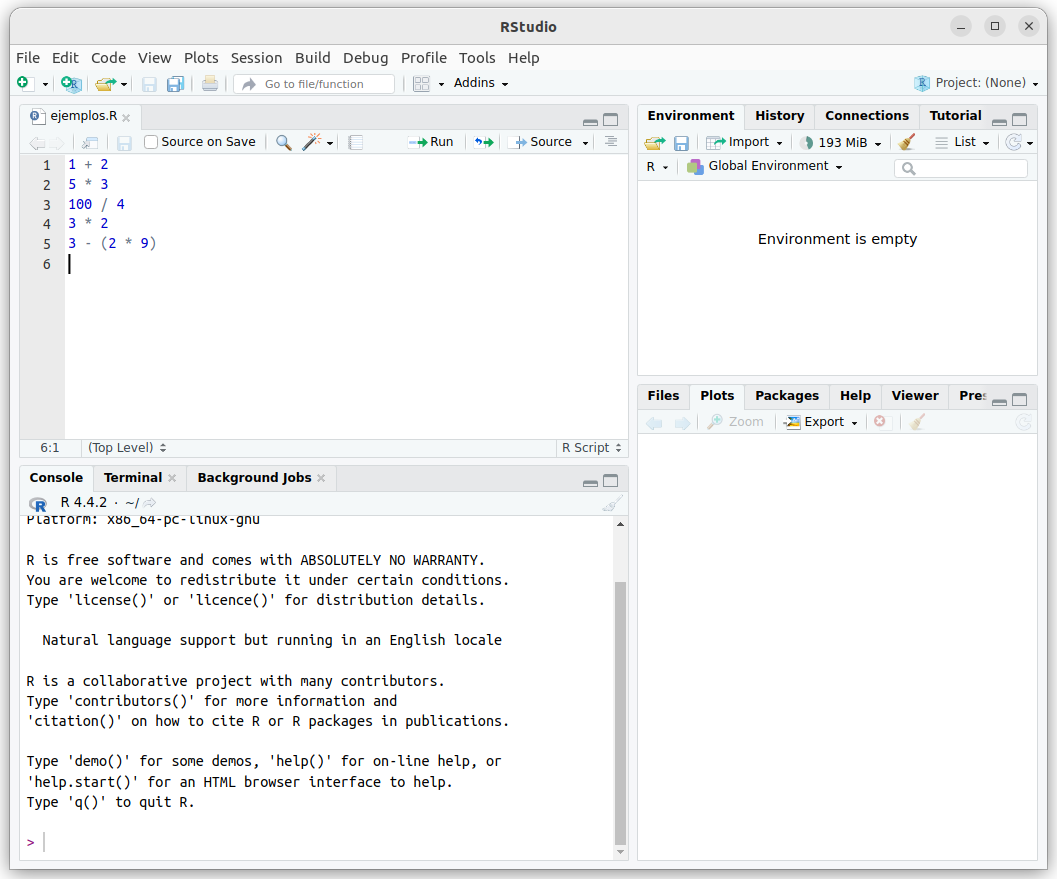Open the code tools magic wand
Image resolution: width=1057 pixels, height=879 pixels.
coord(311,142)
